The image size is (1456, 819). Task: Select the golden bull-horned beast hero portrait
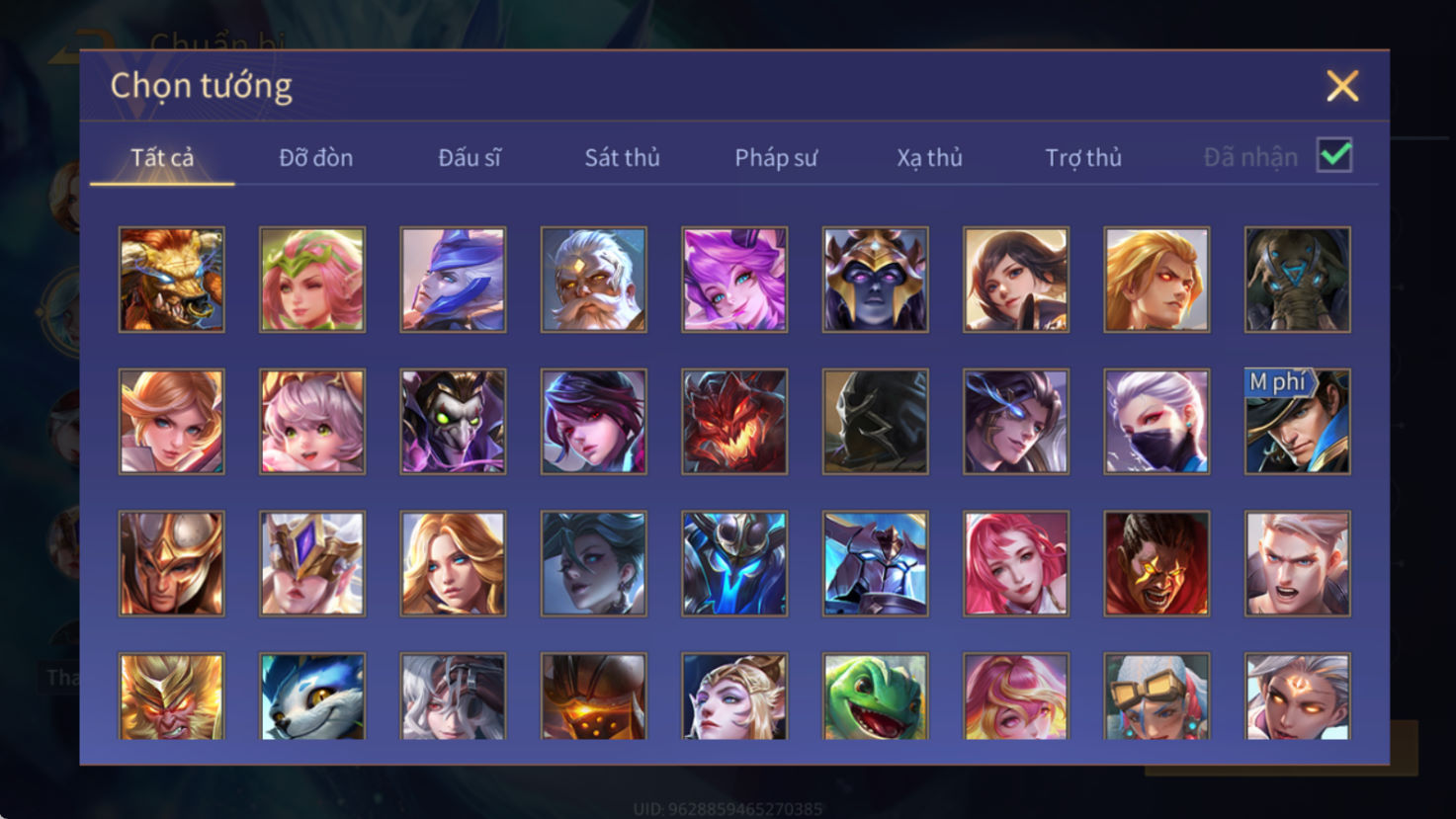(172, 280)
